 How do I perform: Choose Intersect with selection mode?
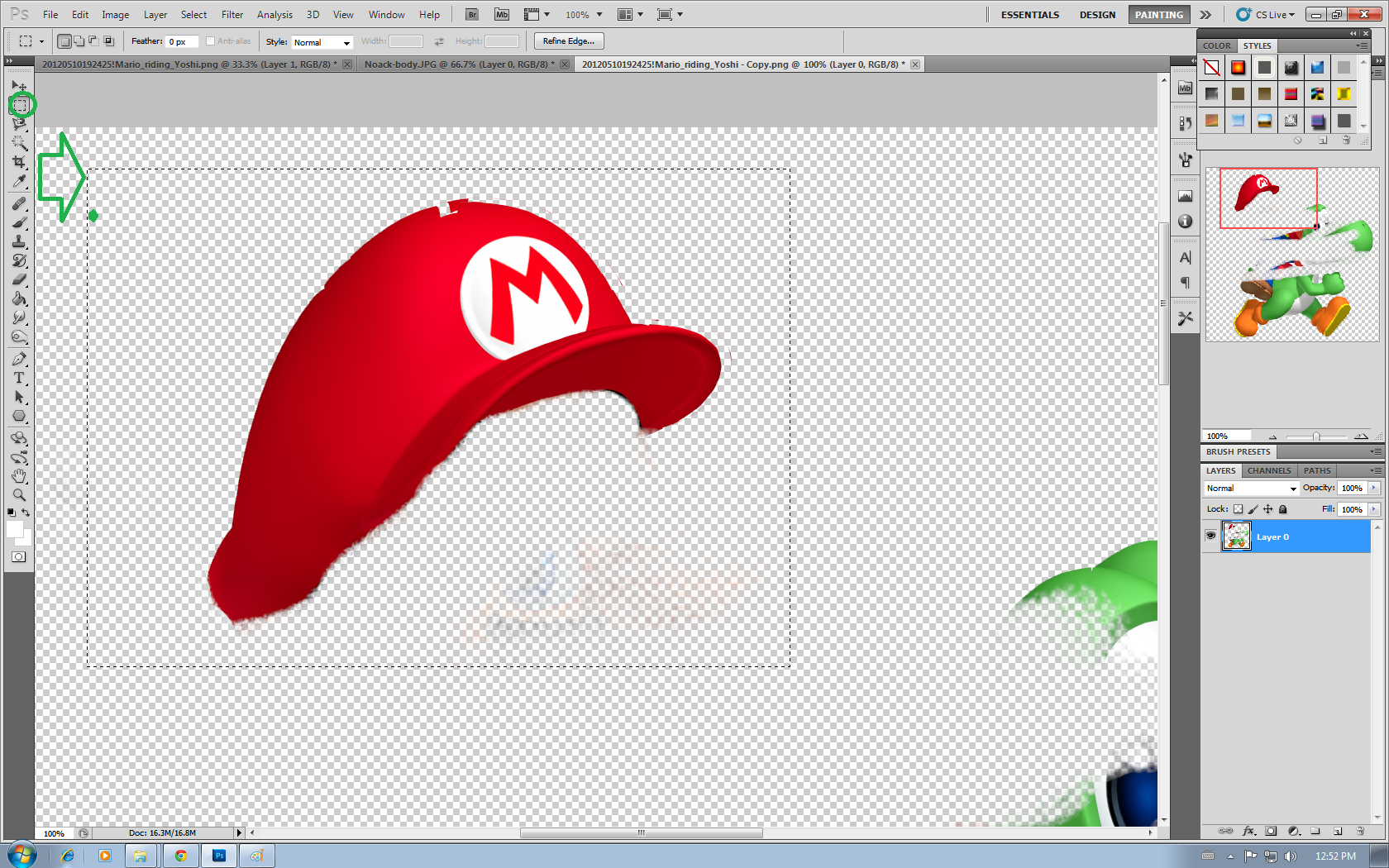[x=108, y=41]
